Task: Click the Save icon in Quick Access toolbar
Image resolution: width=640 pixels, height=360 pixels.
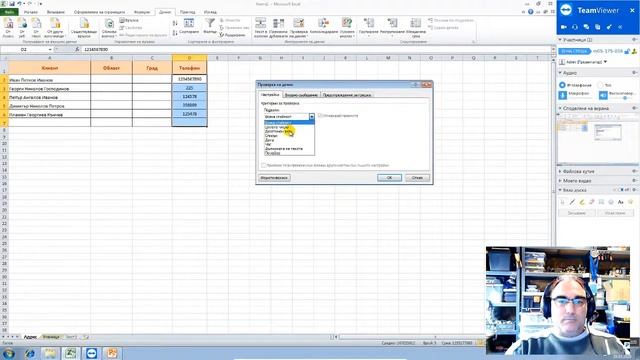Action: click(12, 4)
